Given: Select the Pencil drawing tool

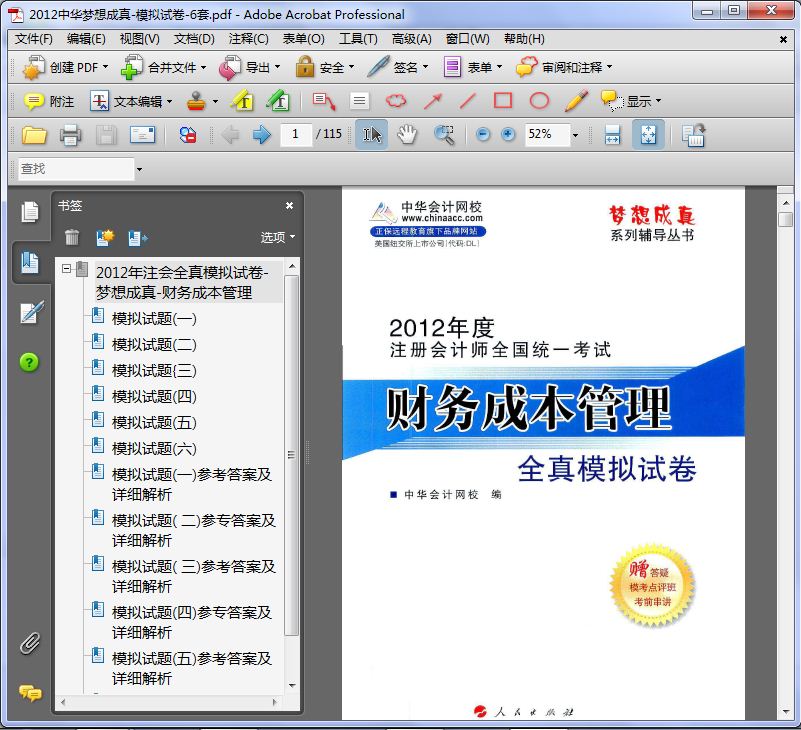Looking at the screenshot, I should (x=576, y=101).
